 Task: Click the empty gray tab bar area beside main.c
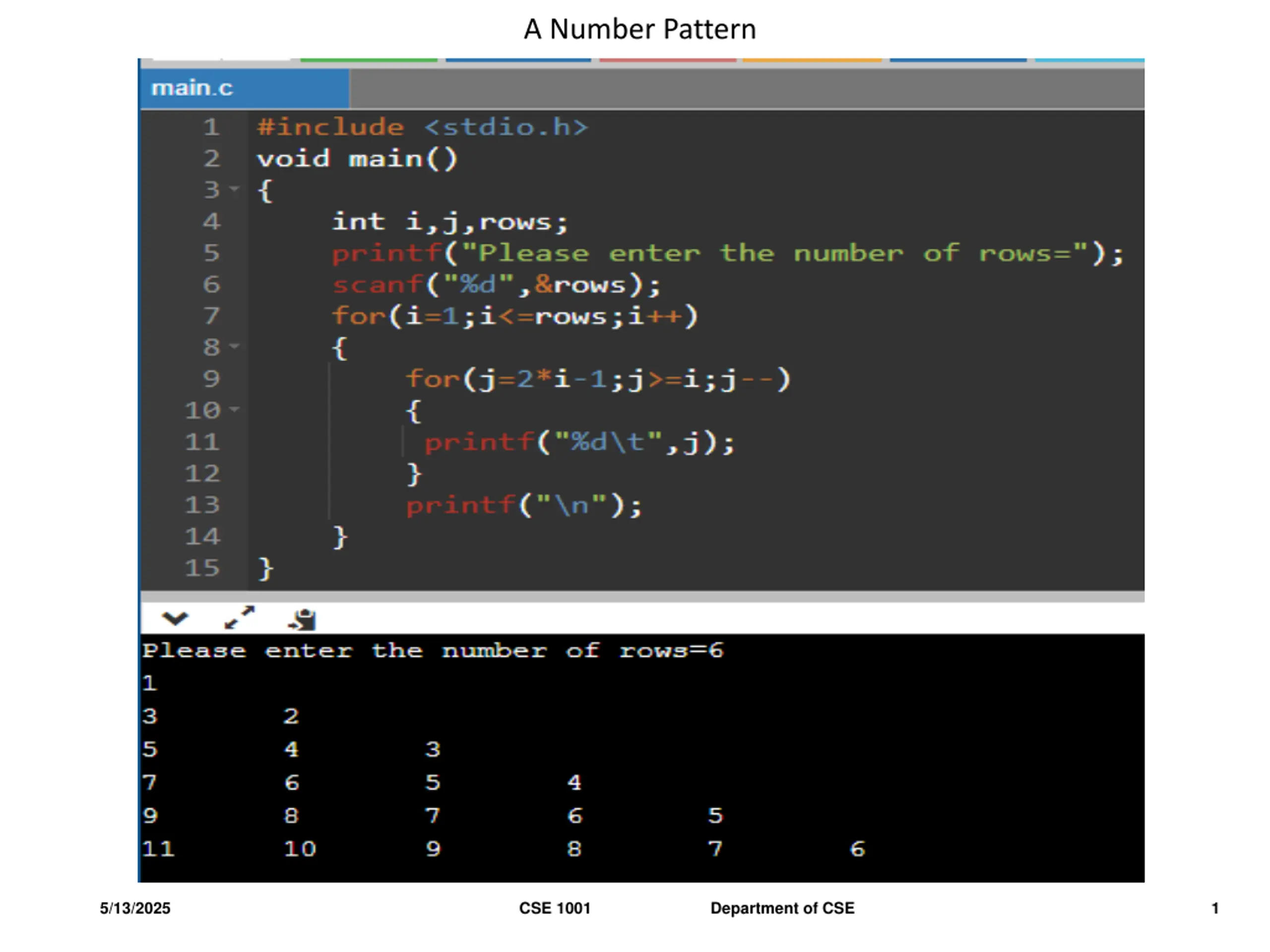747,88
